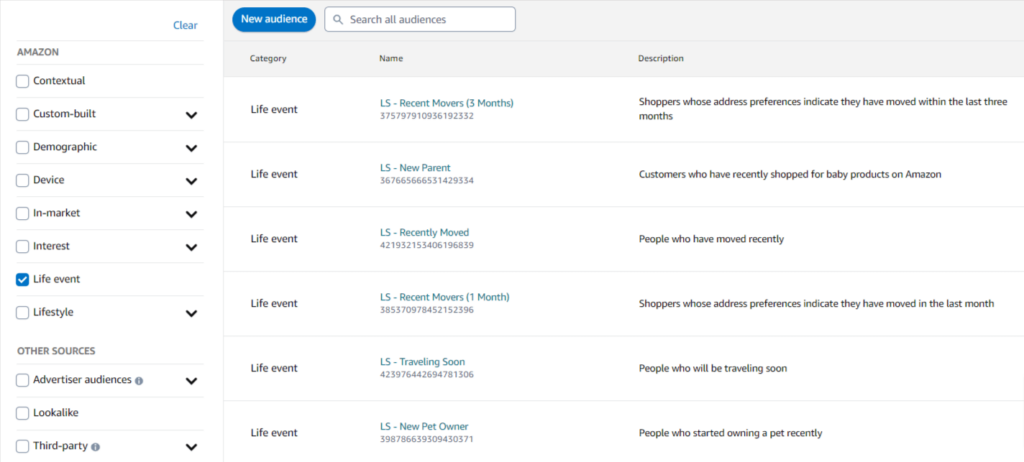Tick the Custom-built checkbox
This screenshot has height=462, width=1024.
(23, 114)
